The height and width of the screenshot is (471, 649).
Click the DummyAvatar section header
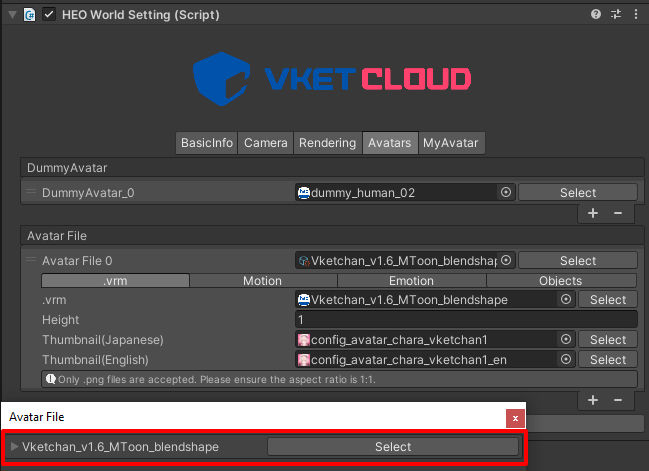point(332,168)
